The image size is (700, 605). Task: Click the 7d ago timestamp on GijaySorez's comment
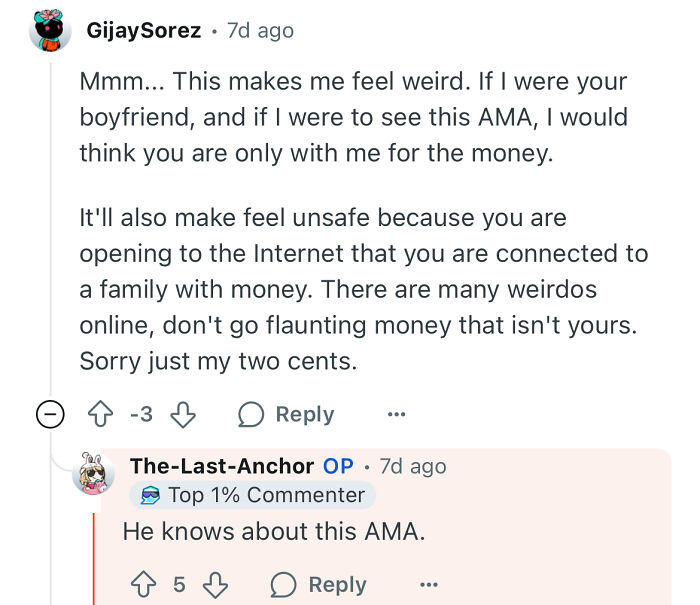259,30
